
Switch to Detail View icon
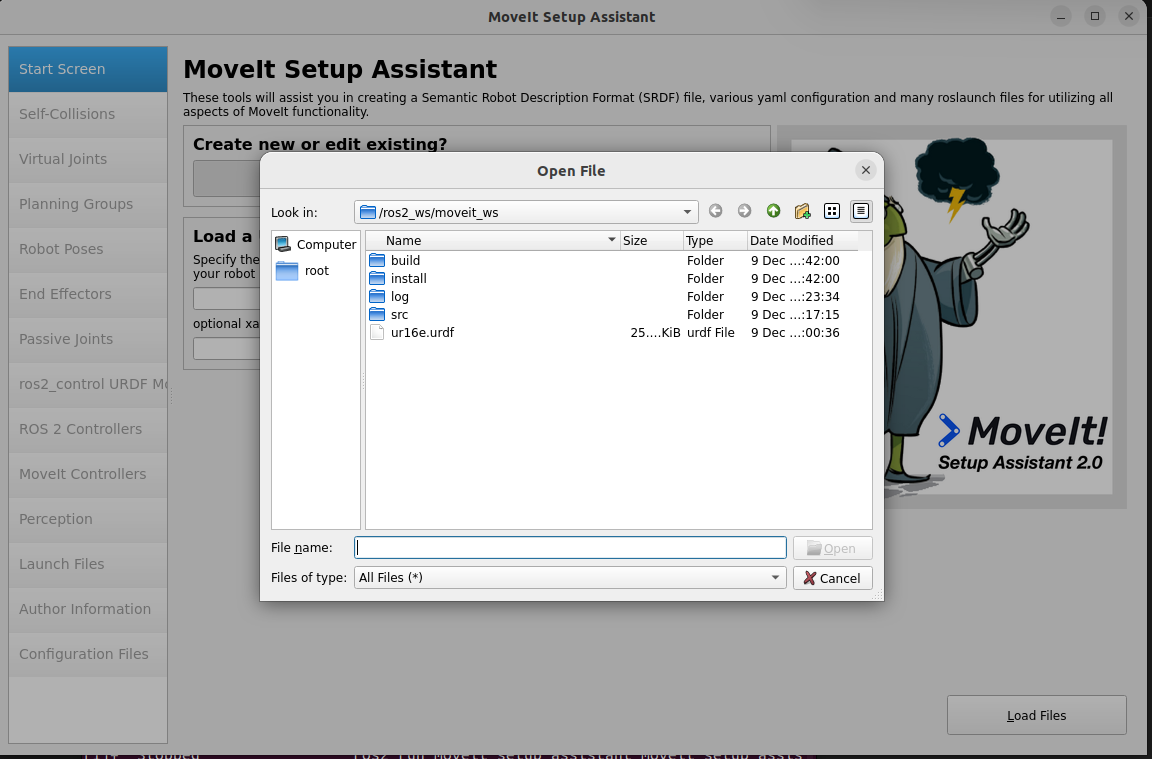click(x=861, y=211)
